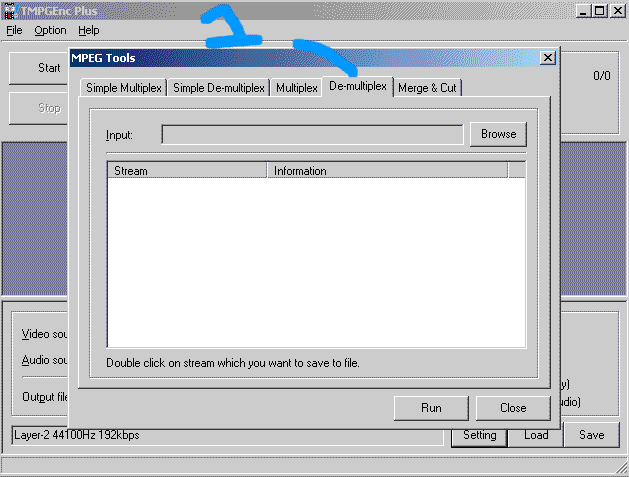This screenshot has height=477, width=629.
Task: Click the Video source label
Action: (44, 334)
